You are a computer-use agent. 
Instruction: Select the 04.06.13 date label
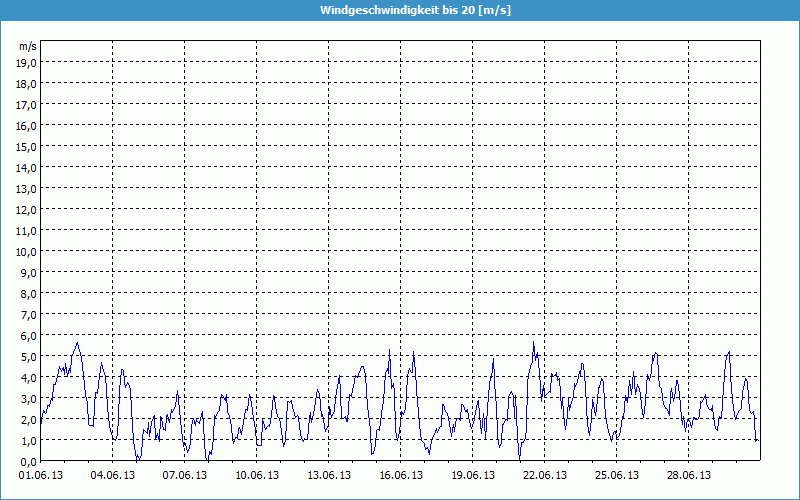point(113,476)
